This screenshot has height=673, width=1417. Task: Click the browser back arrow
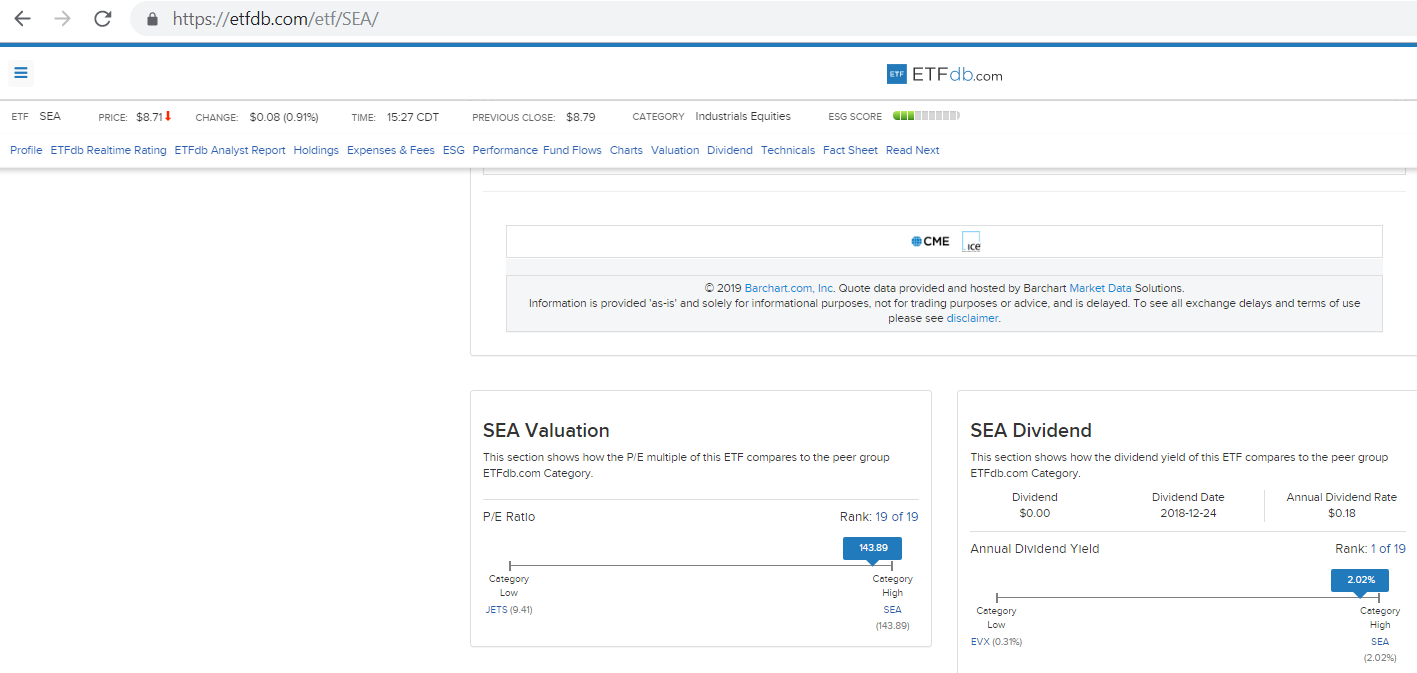click(x=22, y=19)
